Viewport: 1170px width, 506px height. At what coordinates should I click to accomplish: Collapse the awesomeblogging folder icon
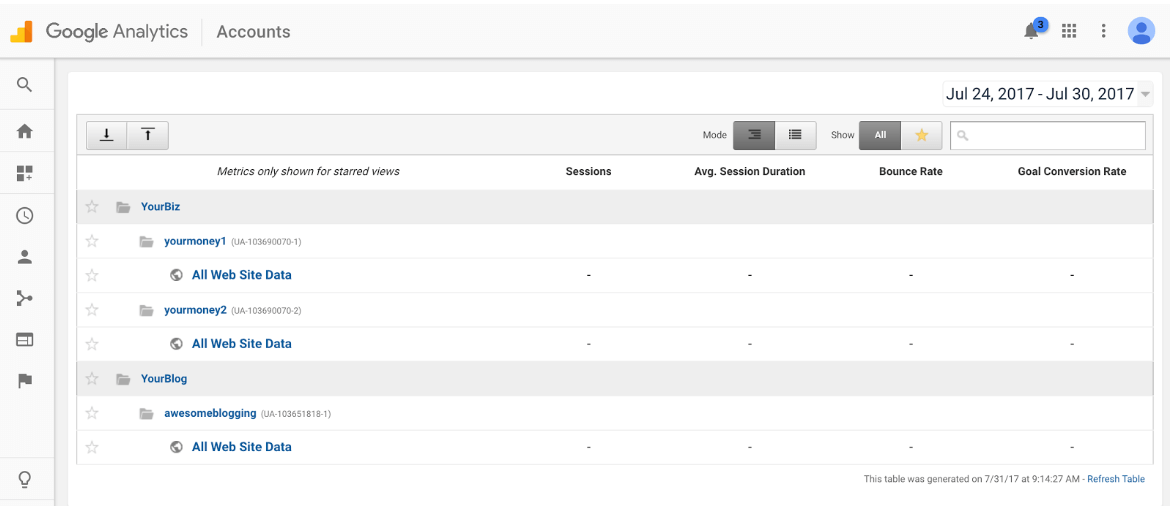coord(147,413)
